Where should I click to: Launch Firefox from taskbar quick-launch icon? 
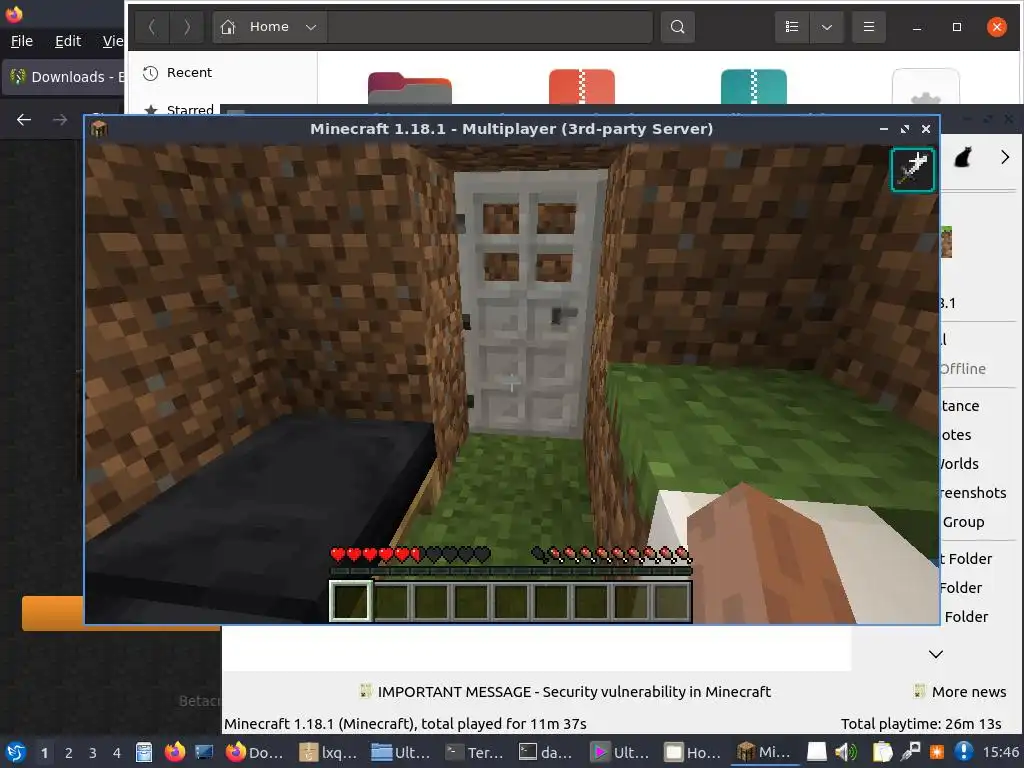click(x=174, y=752)
